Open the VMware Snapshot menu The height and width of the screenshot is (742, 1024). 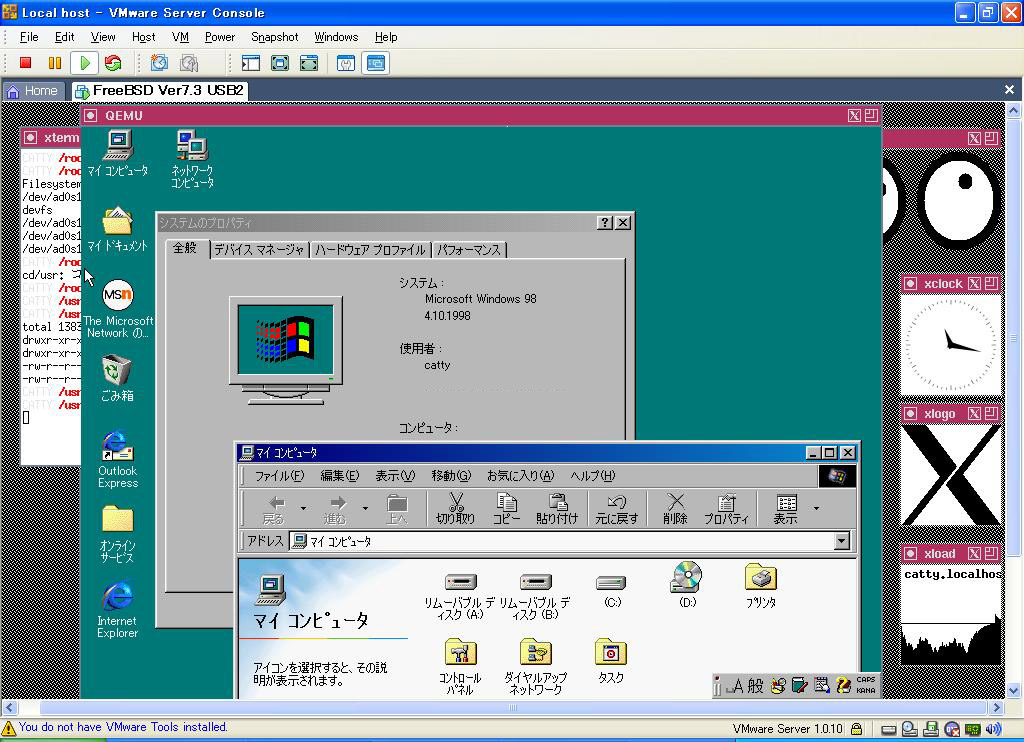pos(274,37)
